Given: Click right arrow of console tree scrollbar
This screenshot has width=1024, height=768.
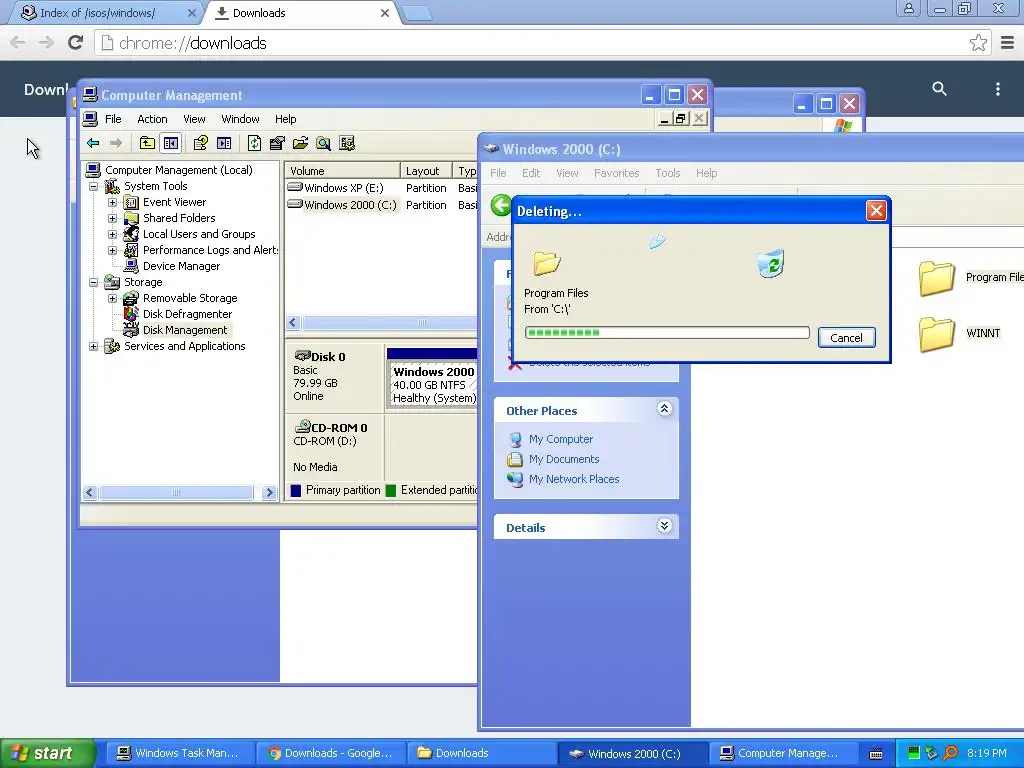Looking at the screenshot, I should [x=268, y=493].
